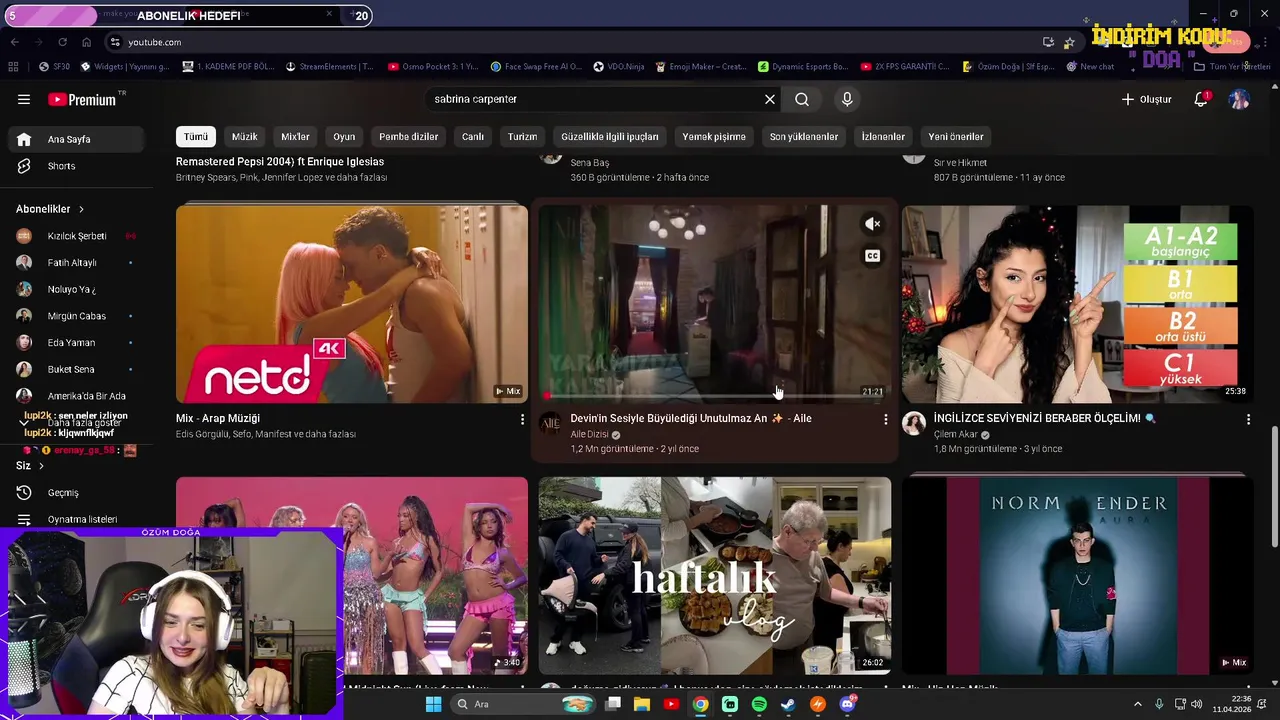Image resolution: width=1280 pixels, height=720 pixels.
Task: Open the volume control in system tray
Action: pos(1197,704)
